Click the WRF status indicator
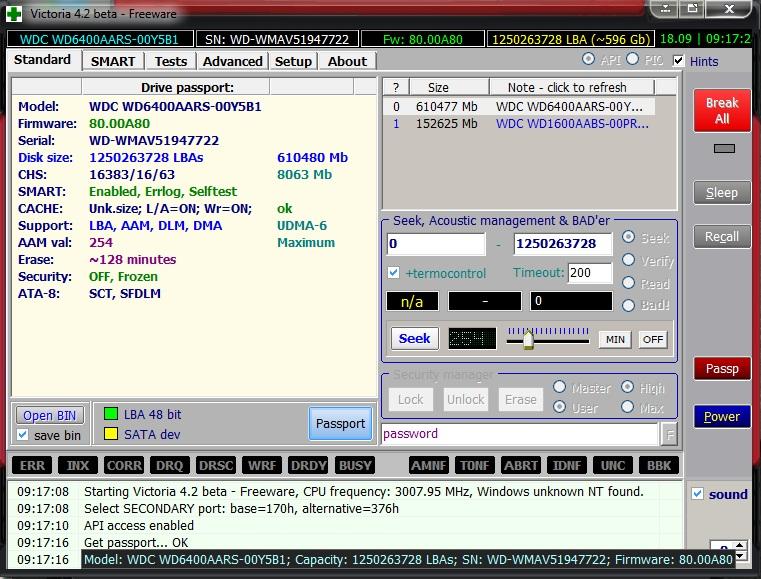The height and width of the screenshot is (579, 761). (262, 465)
